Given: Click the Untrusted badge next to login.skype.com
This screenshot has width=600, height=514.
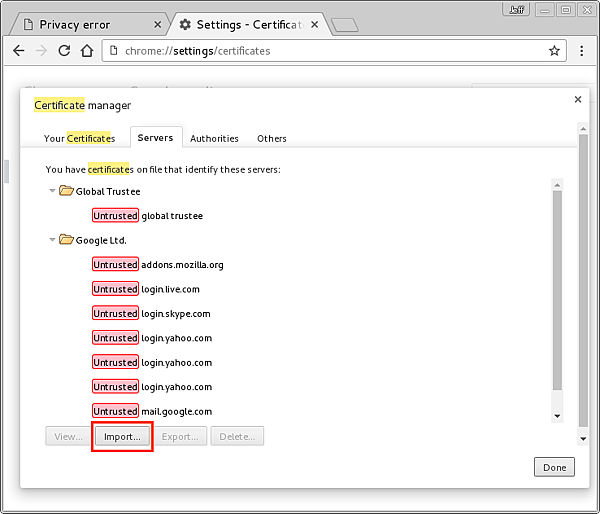Looking at the screenshot, I should point(115,313).
